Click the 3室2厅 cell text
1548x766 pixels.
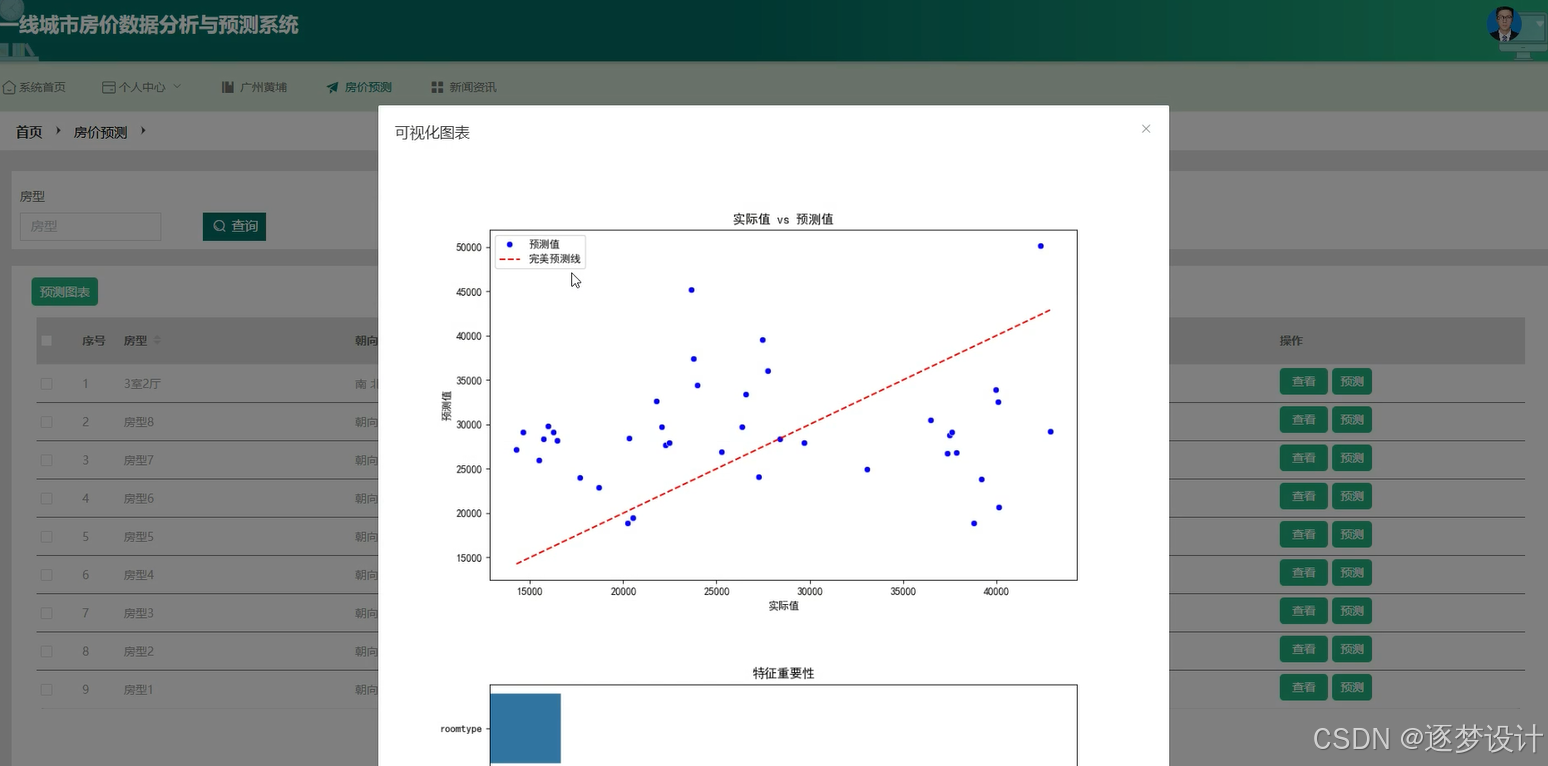pos(143,384)
